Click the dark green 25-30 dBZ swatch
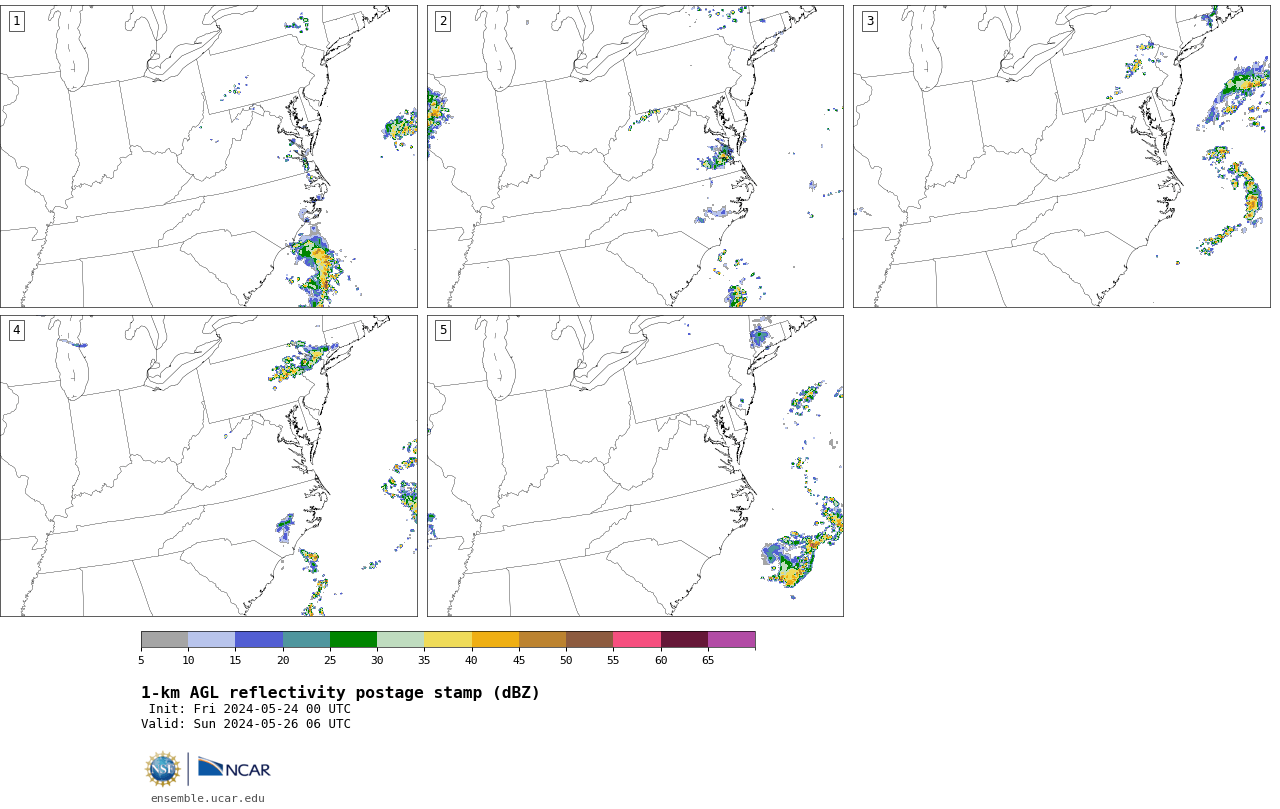This screenshot has width=1280, height=809. click(353, 640)
